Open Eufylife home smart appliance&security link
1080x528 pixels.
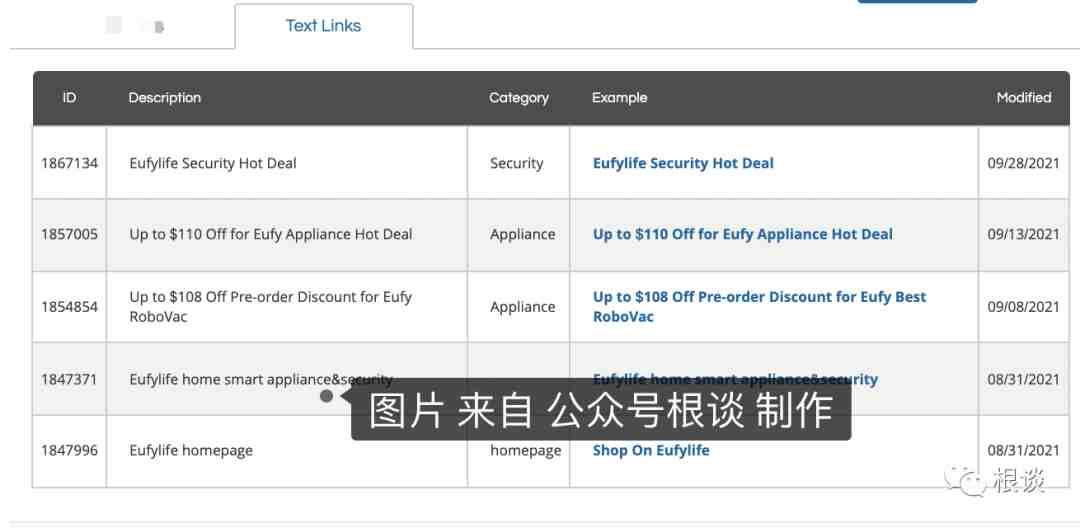(735, 379)
